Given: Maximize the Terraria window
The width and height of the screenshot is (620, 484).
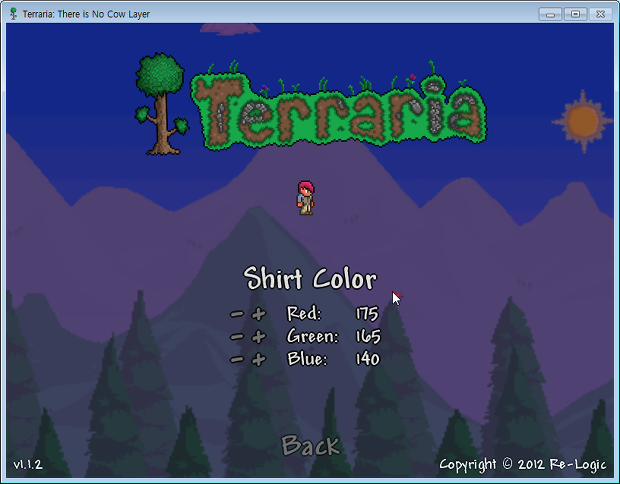Looking at the screenshot, I should coord(575,14).
